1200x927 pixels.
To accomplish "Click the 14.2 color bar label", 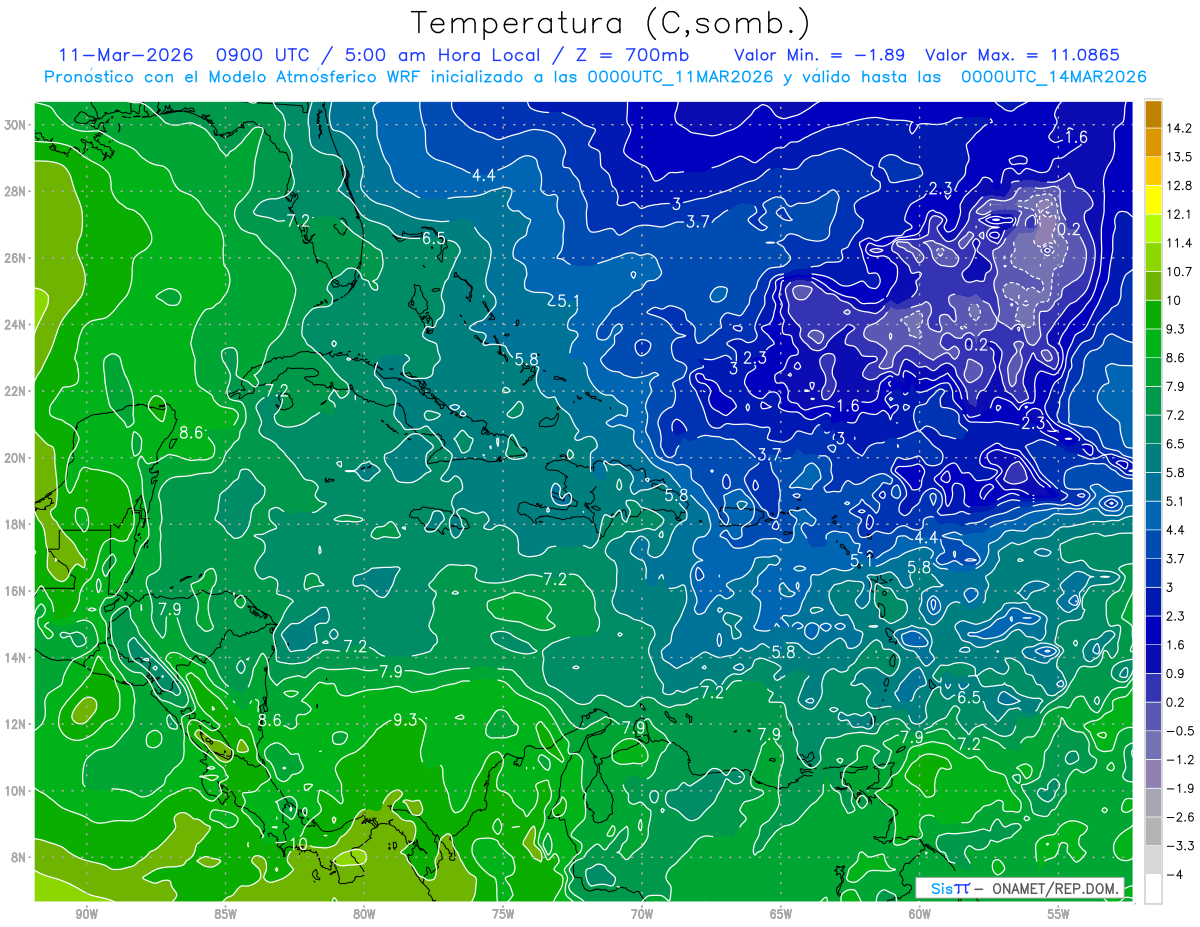I will [x=1178, y=128].
